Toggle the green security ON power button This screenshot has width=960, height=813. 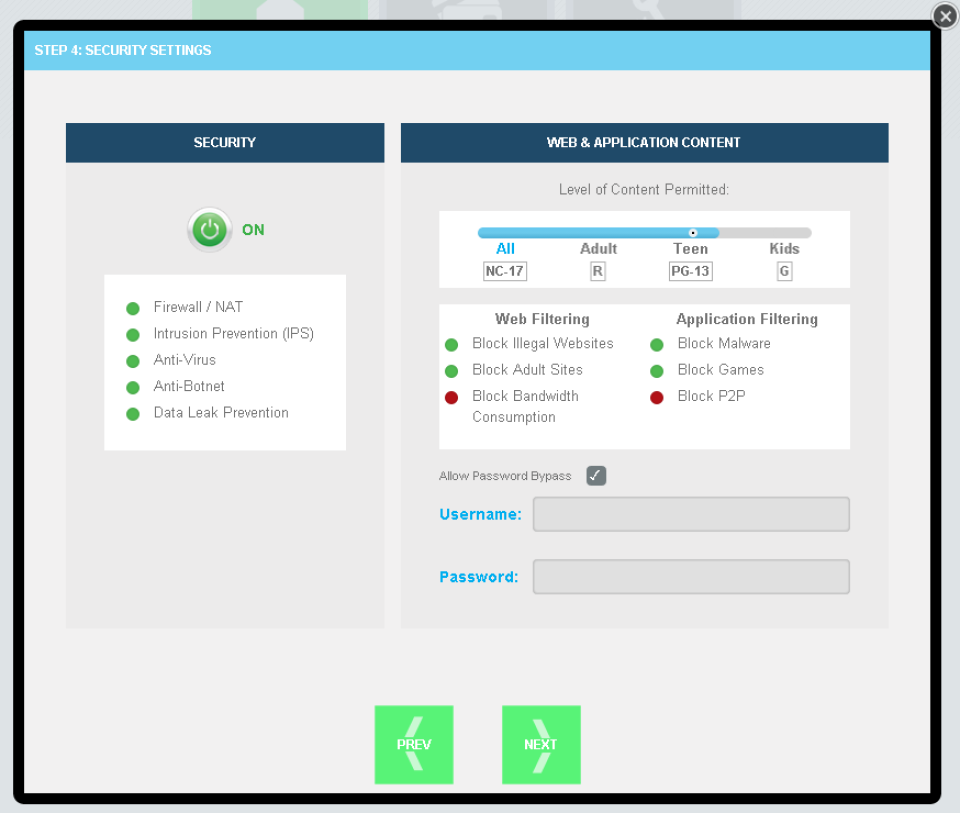click(x=209, y=230)
